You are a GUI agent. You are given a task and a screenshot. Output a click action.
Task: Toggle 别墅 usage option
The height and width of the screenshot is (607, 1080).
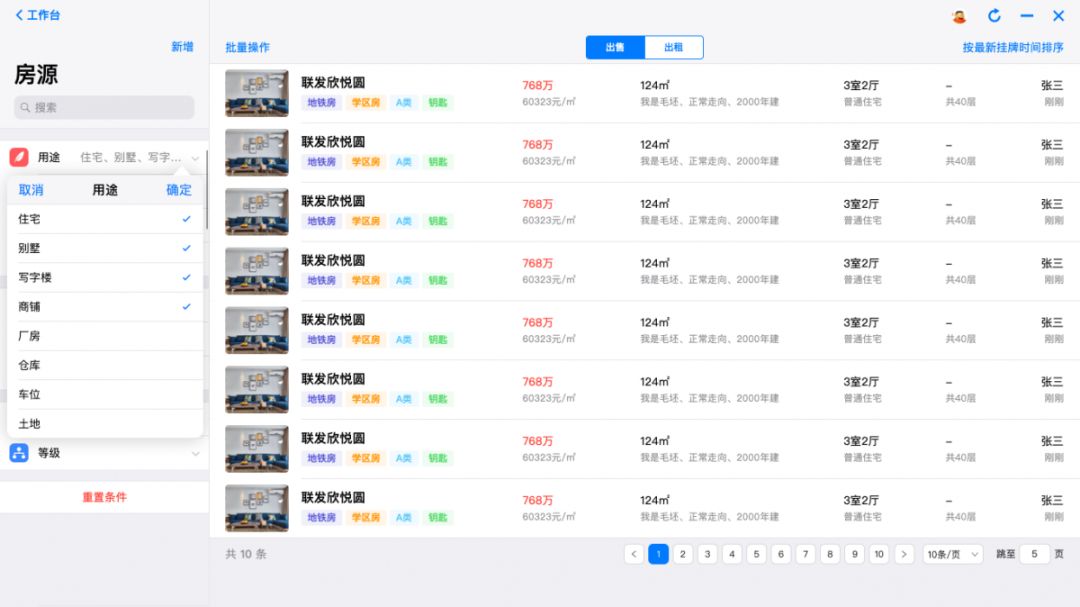coord(105,248)
